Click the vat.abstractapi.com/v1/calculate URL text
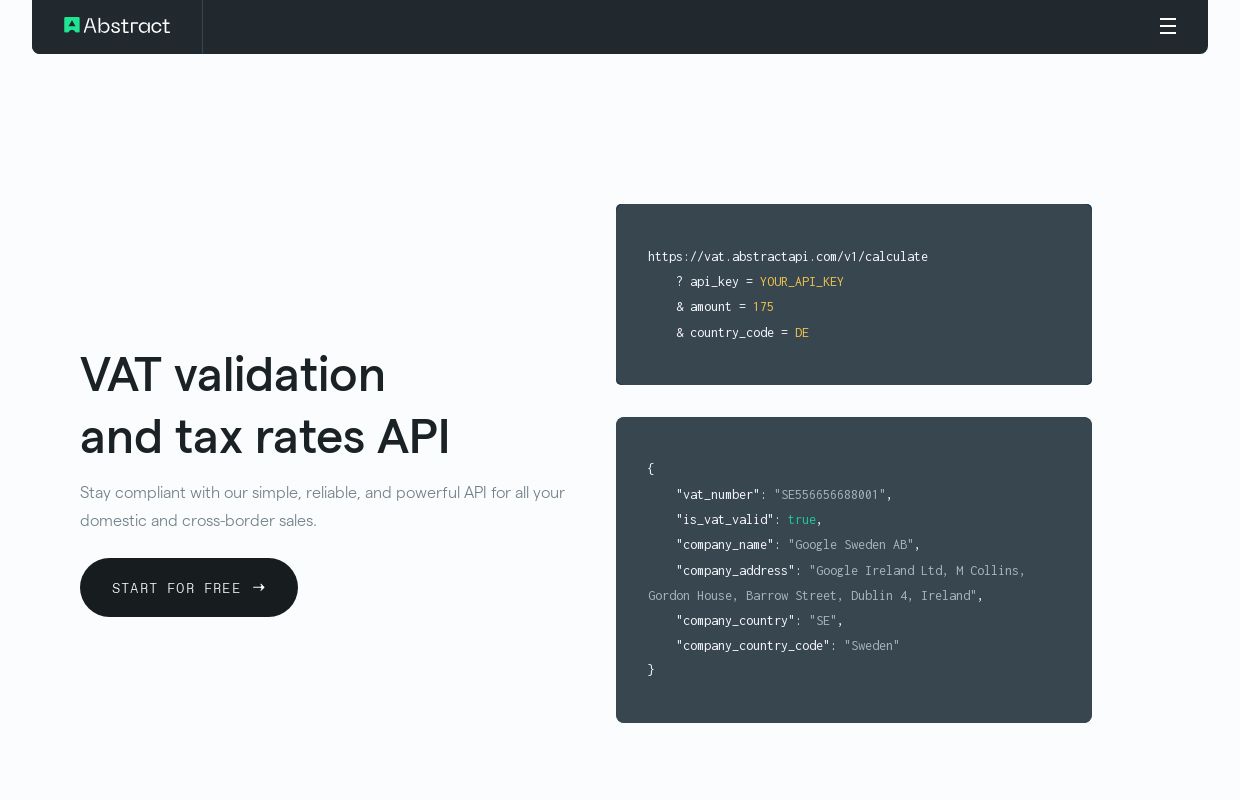1240x800 pixels. (x=788, y=257)
